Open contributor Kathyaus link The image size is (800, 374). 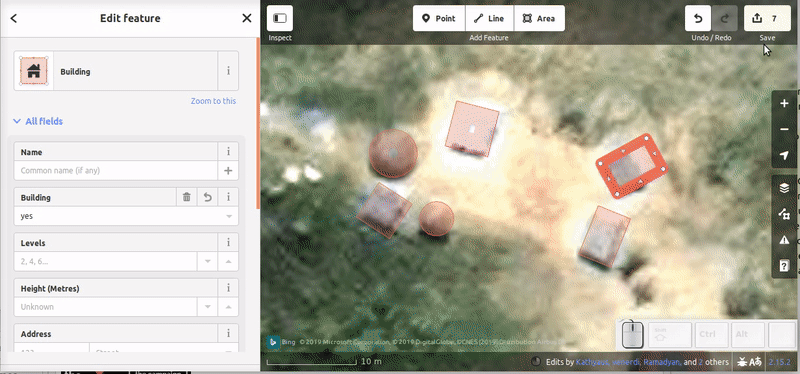tap(592, 362)
